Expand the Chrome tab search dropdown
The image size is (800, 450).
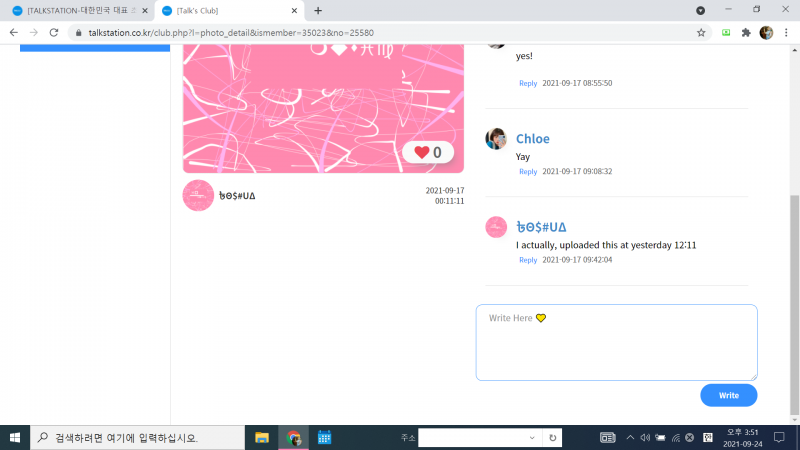click(x=699, y=10)
